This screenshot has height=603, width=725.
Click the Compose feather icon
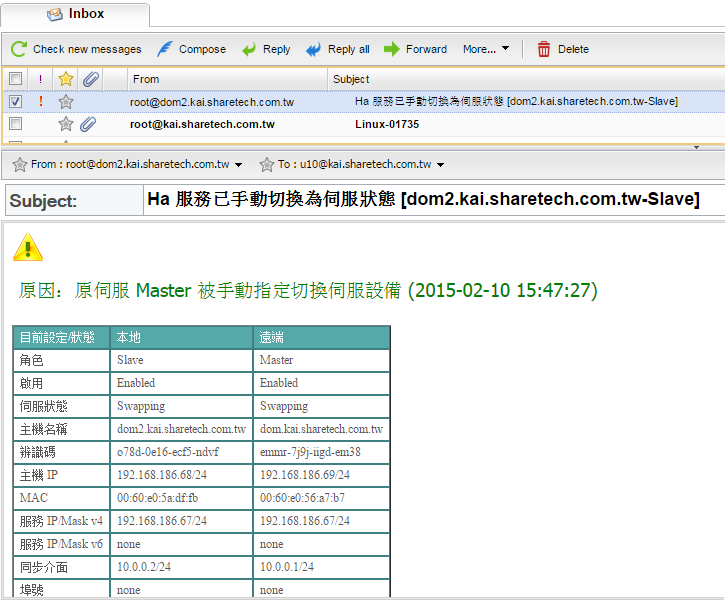[165, 49]
